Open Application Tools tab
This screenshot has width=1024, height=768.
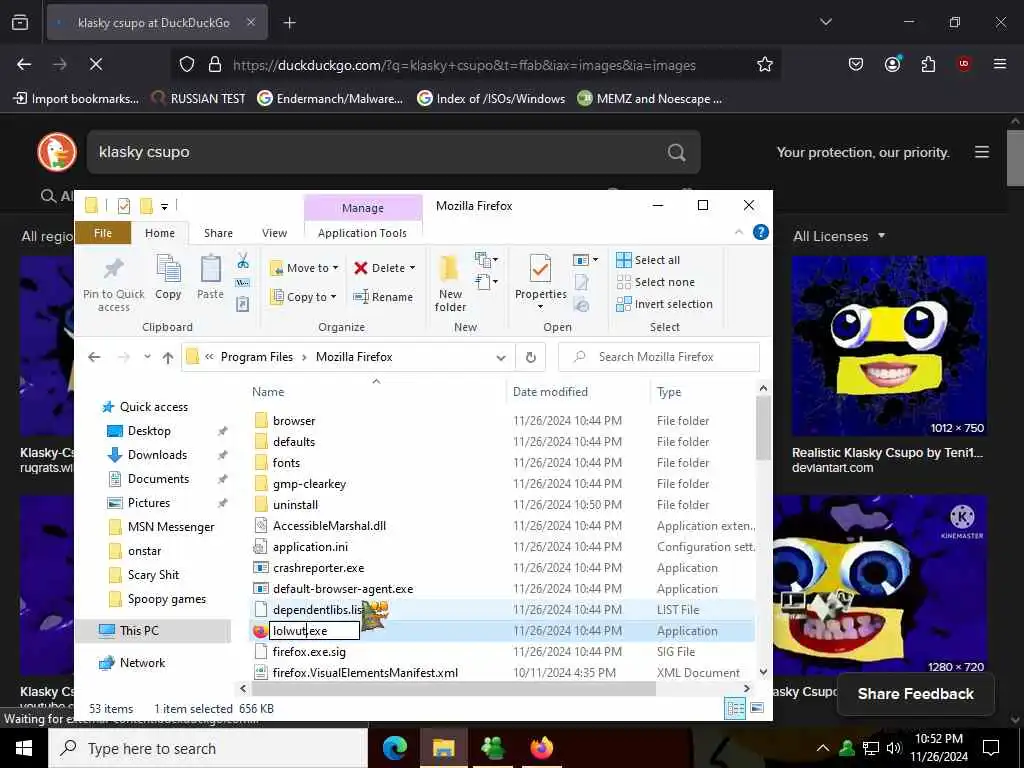tap(362, 233)
